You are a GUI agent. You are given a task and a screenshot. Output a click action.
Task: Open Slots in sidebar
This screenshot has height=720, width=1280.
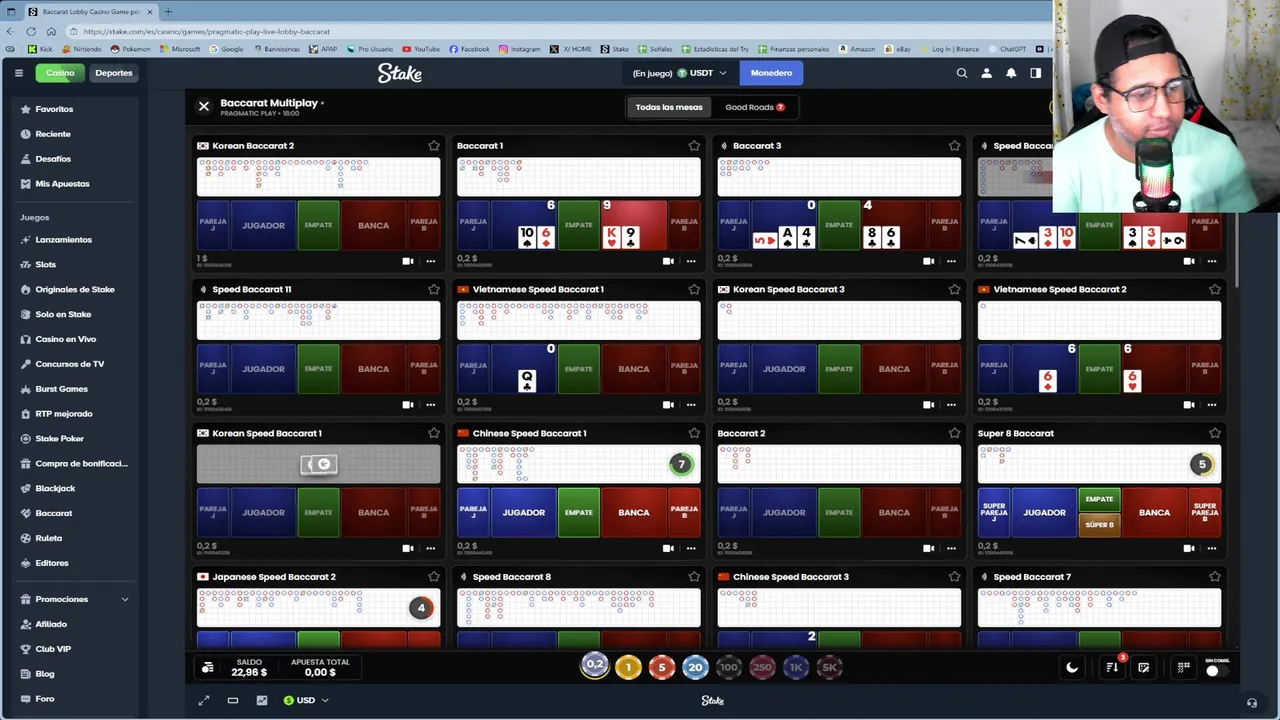45,264
